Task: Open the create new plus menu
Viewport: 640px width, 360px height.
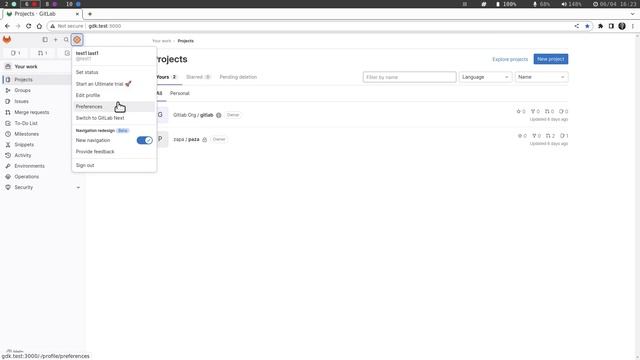Action: [56, 40]
